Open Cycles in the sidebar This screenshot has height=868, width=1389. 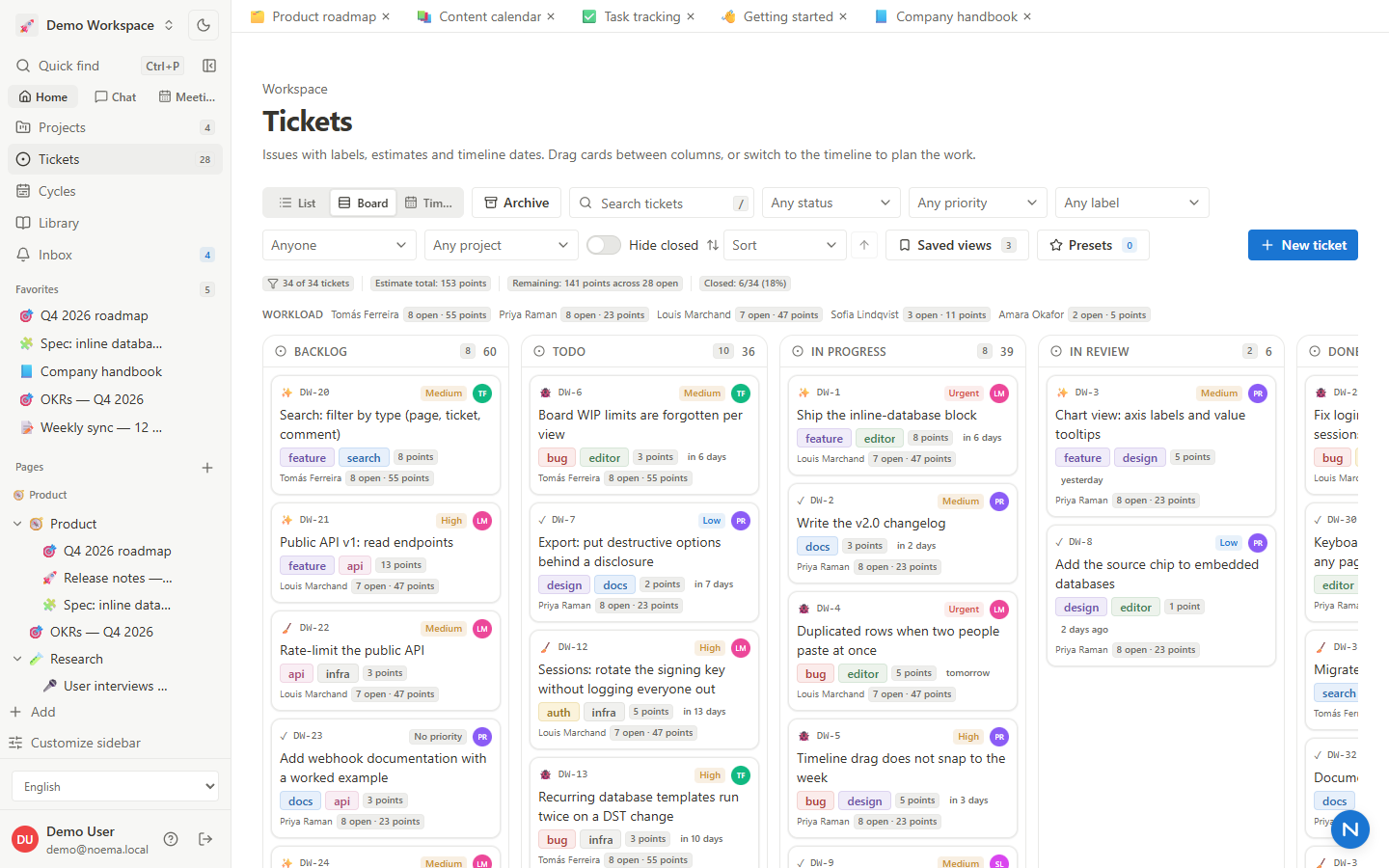pos(116,191)
